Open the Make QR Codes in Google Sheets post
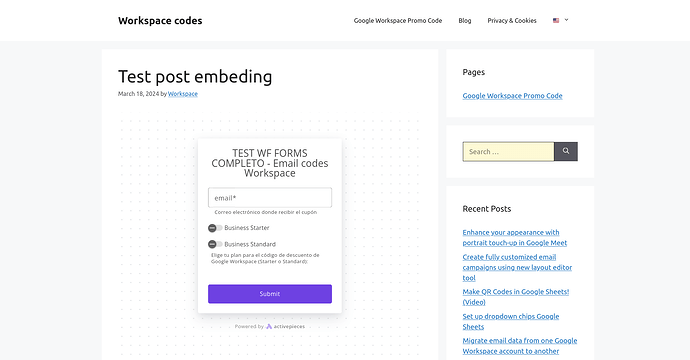The image size is (690, 360). [x=516, y=297]
